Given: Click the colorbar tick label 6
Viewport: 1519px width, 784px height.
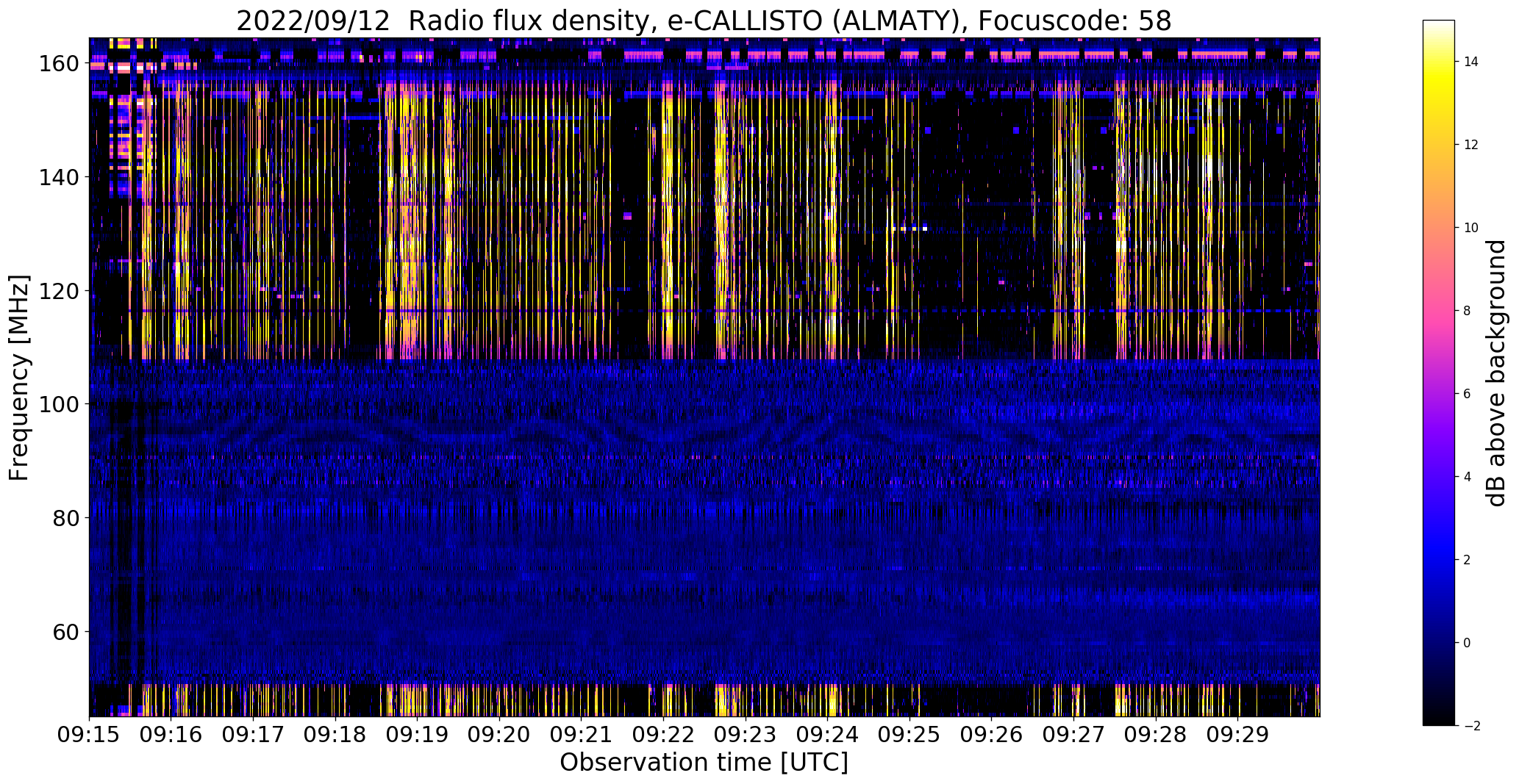Looking at the screenshot, I should pos(1468,395).
